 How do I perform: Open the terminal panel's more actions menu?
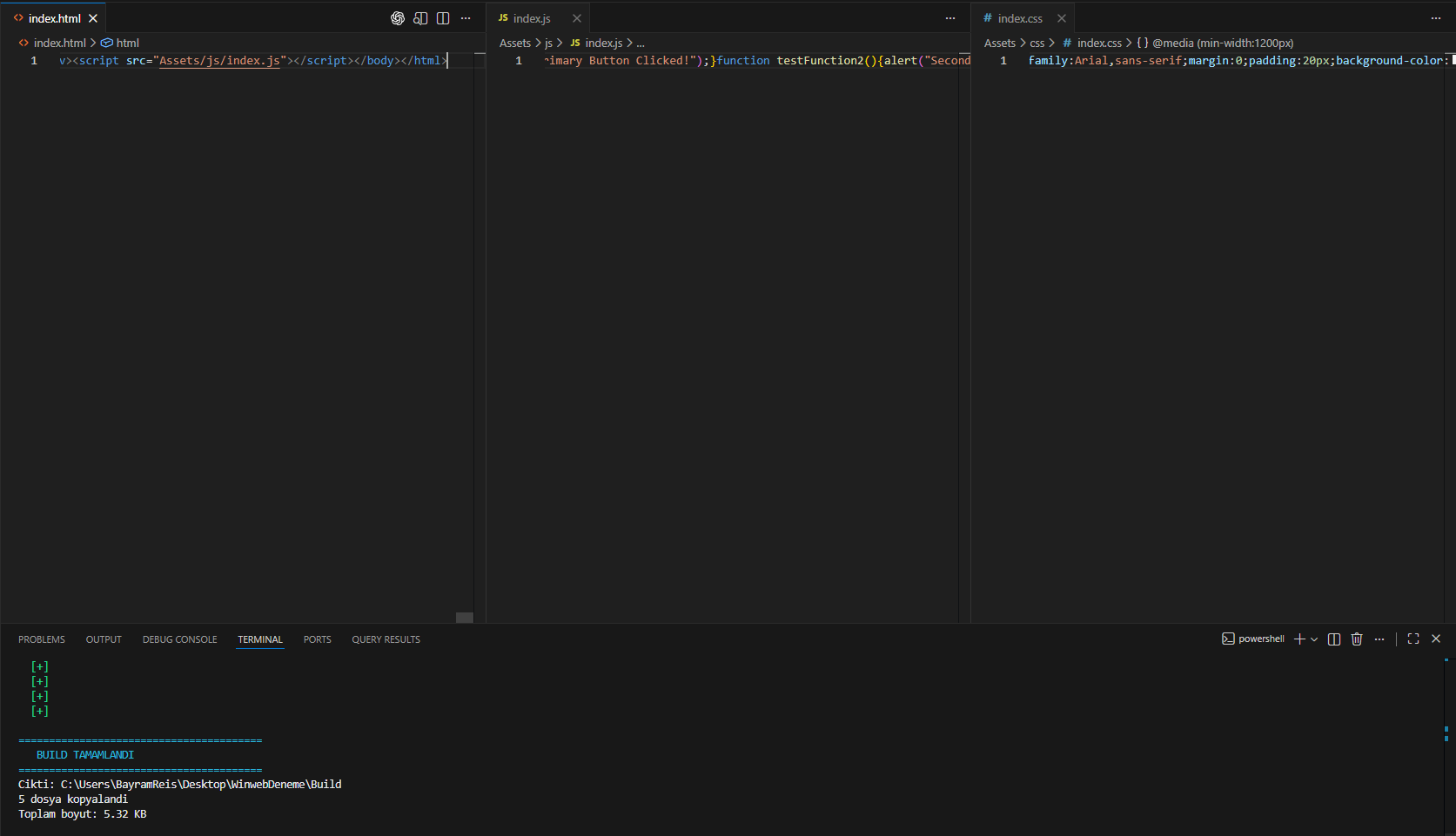tap(1379, 639)
